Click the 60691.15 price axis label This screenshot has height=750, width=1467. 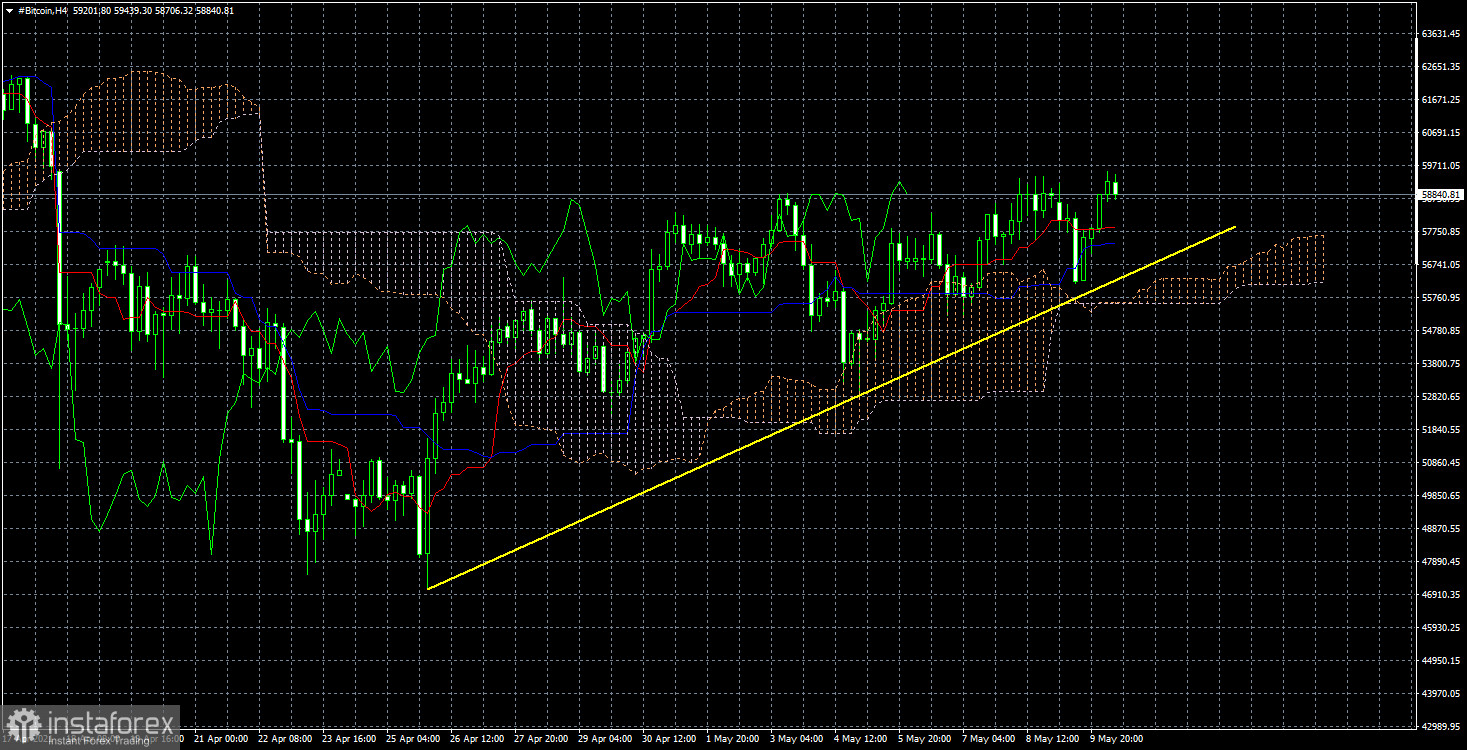(1441, 133)
